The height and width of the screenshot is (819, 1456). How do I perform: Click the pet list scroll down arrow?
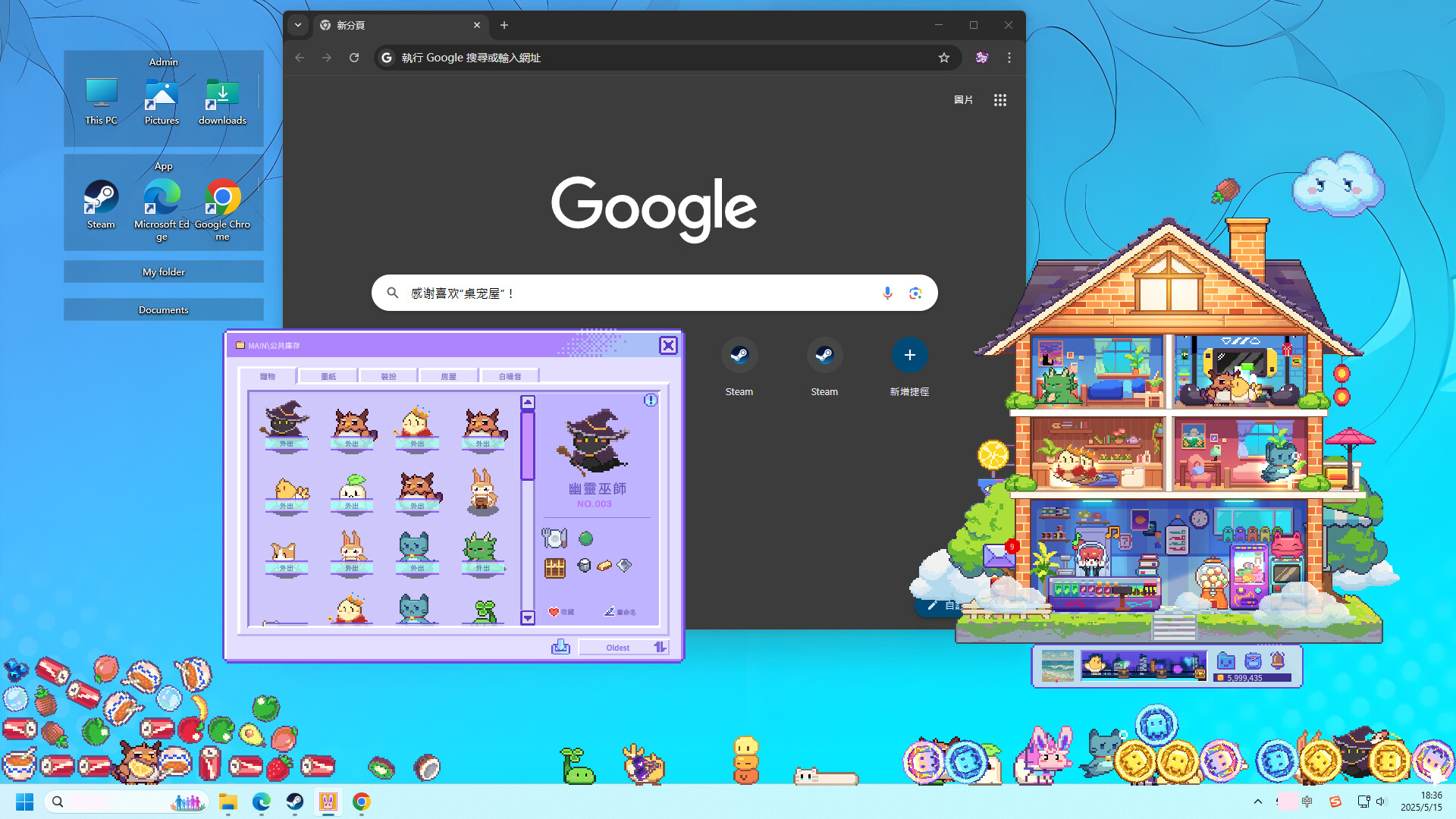[528, 618]
